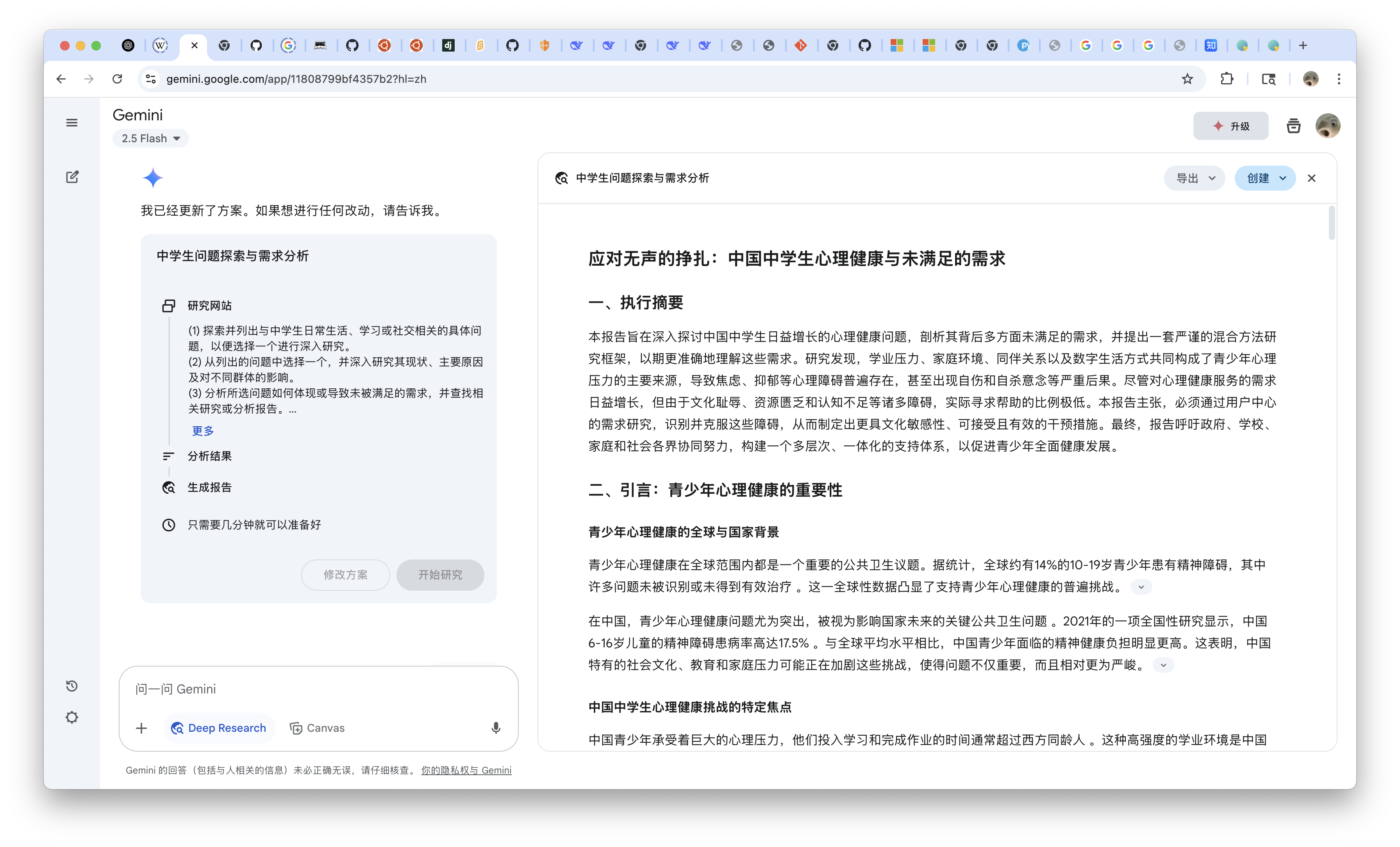The image size is (1400, 847).
Task: Open the 2.5 Flash model selector
Action: pos(150,138)
